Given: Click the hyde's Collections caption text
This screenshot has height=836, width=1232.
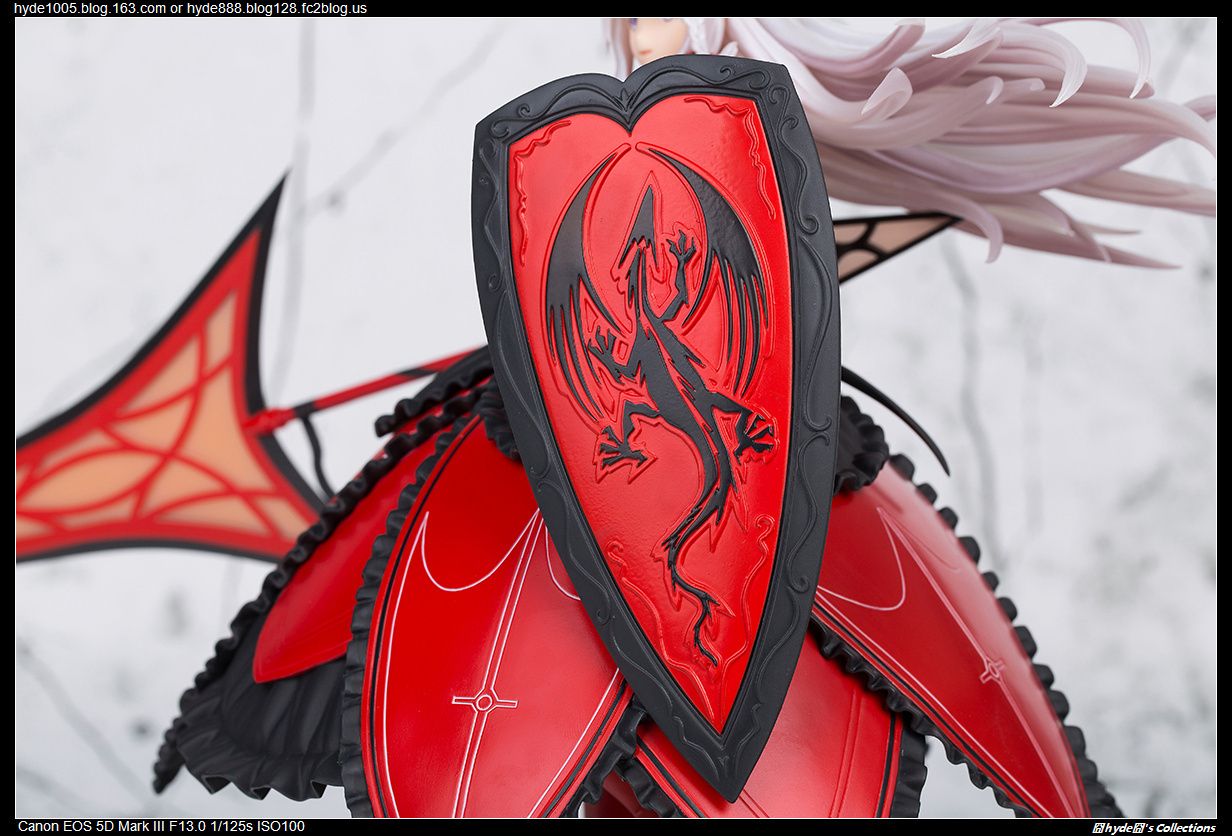Looking at the screenshot, I should pyautogui.click(x=1153, y=827).
